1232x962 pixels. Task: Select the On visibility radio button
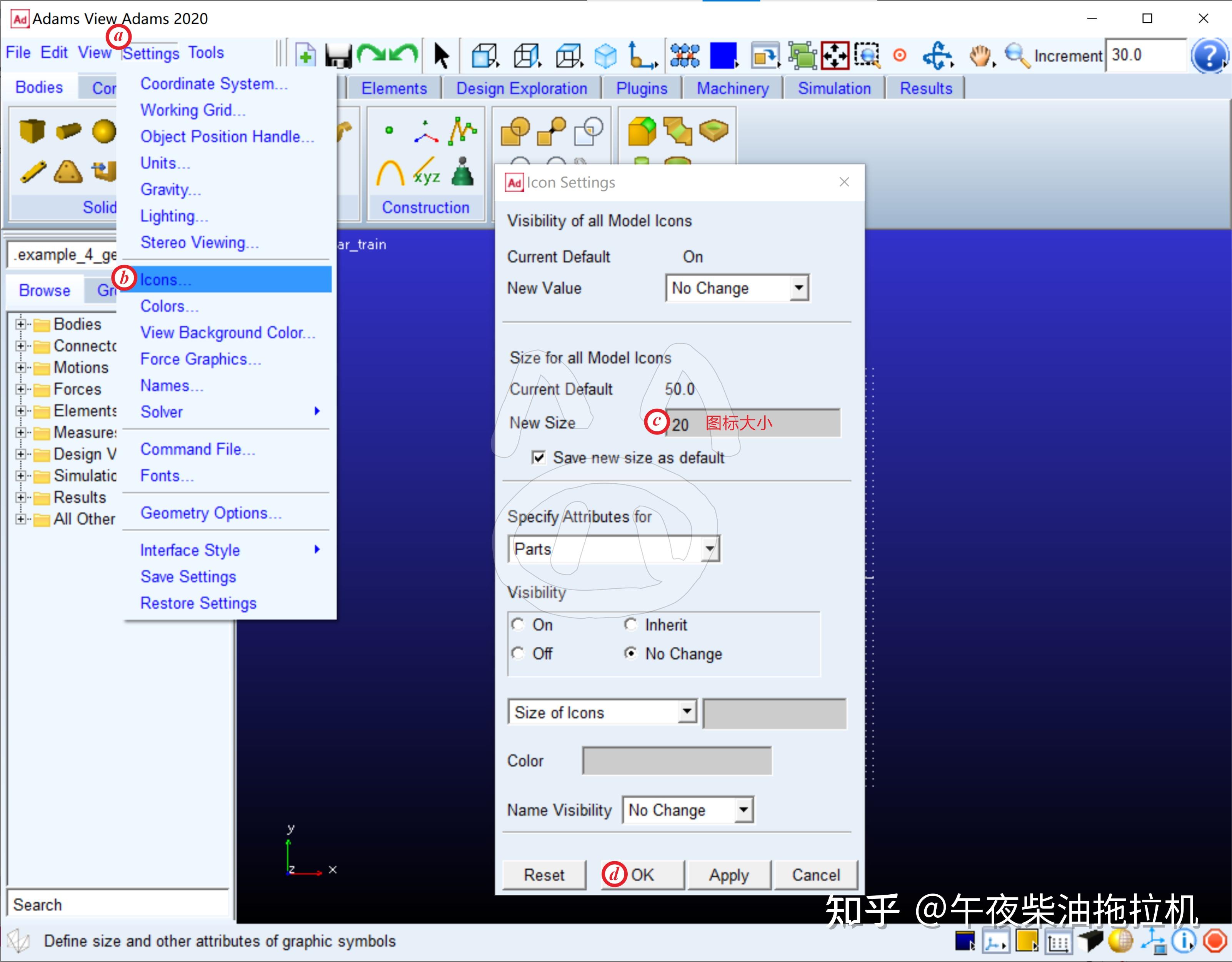[517, 624]
